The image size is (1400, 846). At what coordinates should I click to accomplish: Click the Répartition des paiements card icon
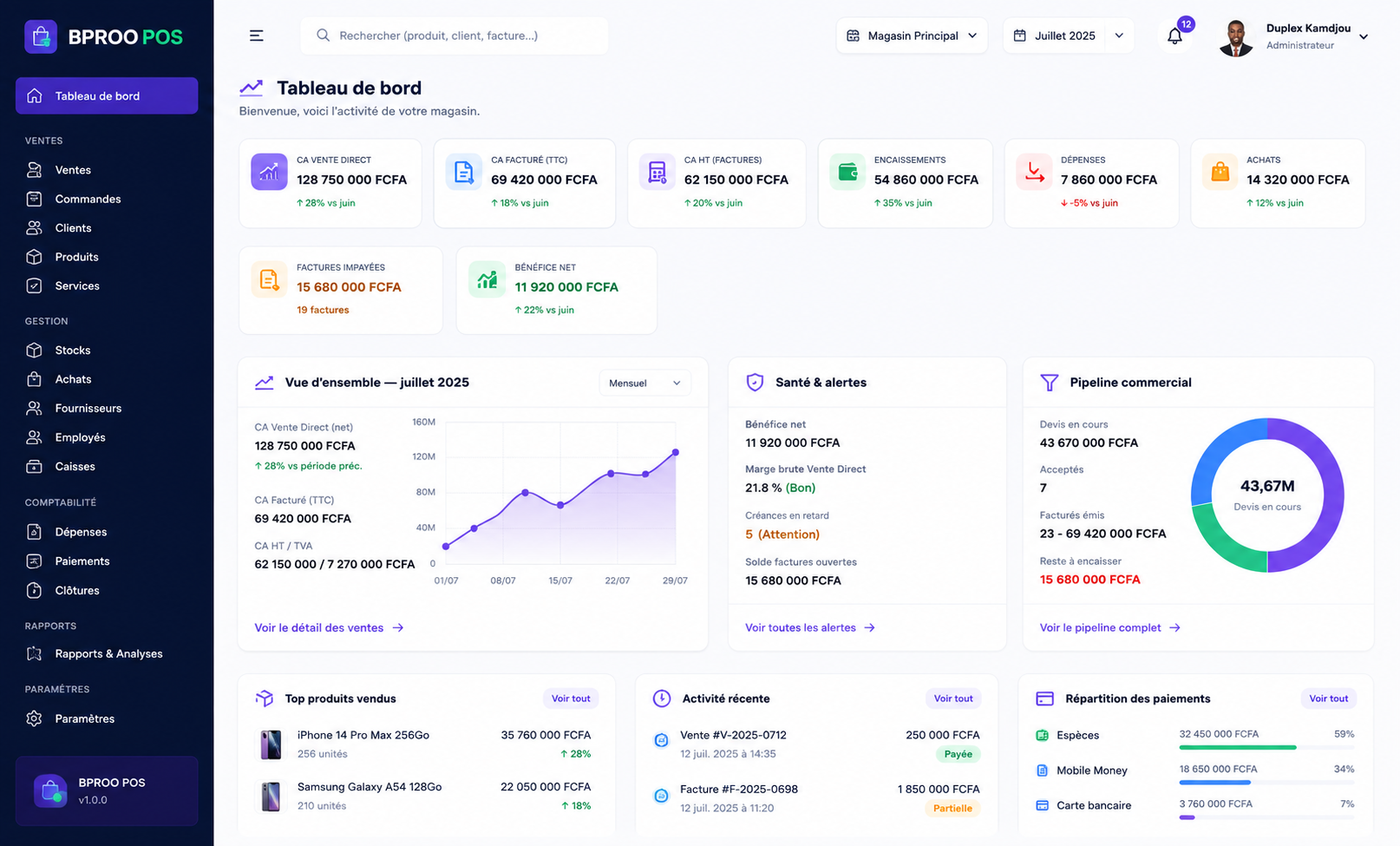pos(1044,698)
